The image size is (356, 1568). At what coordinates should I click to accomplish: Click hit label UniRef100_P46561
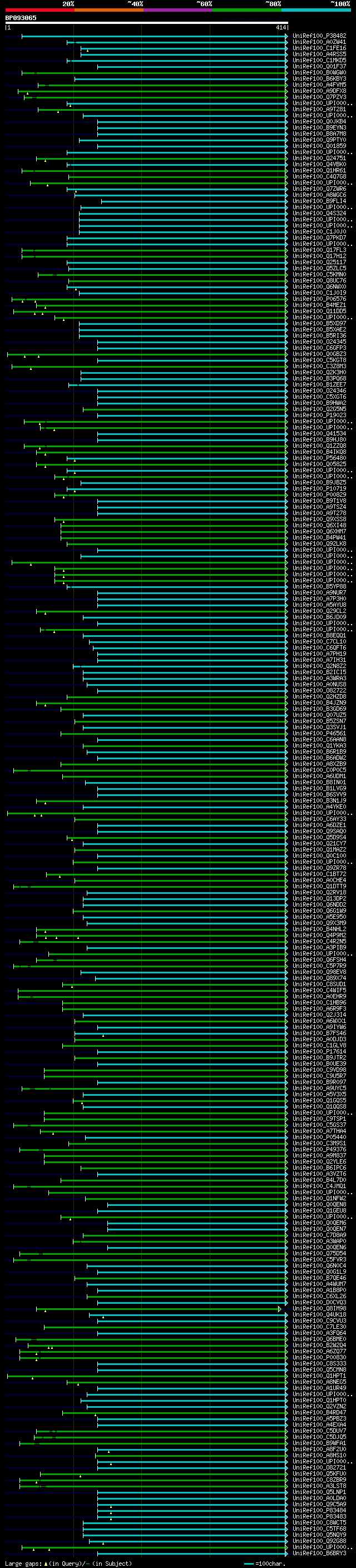[319, 734]
